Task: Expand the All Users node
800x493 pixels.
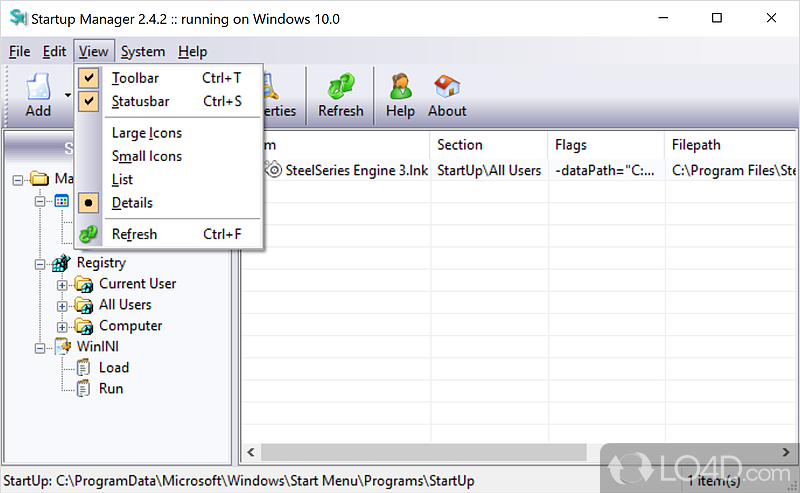Action: pos(62,306)
